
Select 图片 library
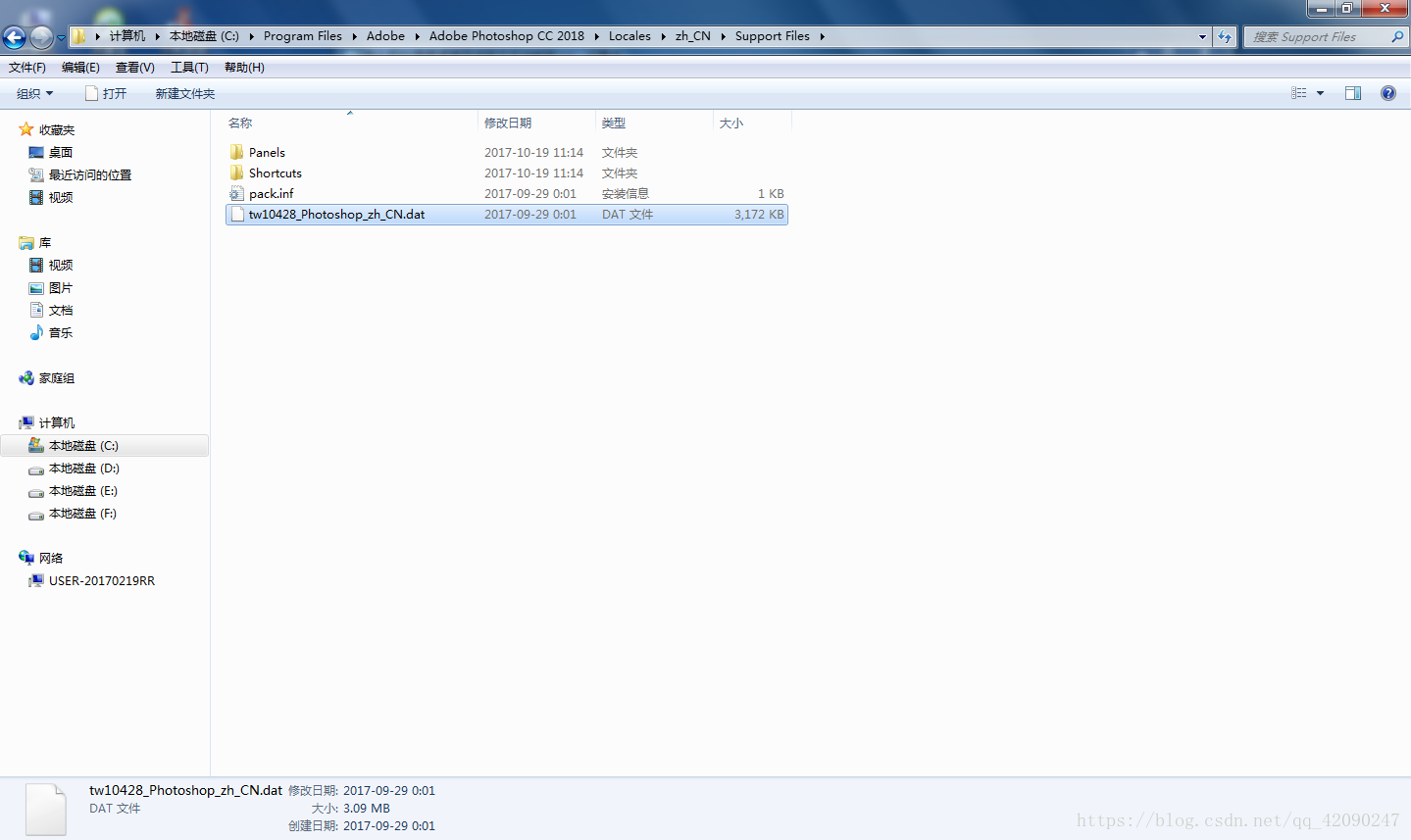click(x=61, y=287)
